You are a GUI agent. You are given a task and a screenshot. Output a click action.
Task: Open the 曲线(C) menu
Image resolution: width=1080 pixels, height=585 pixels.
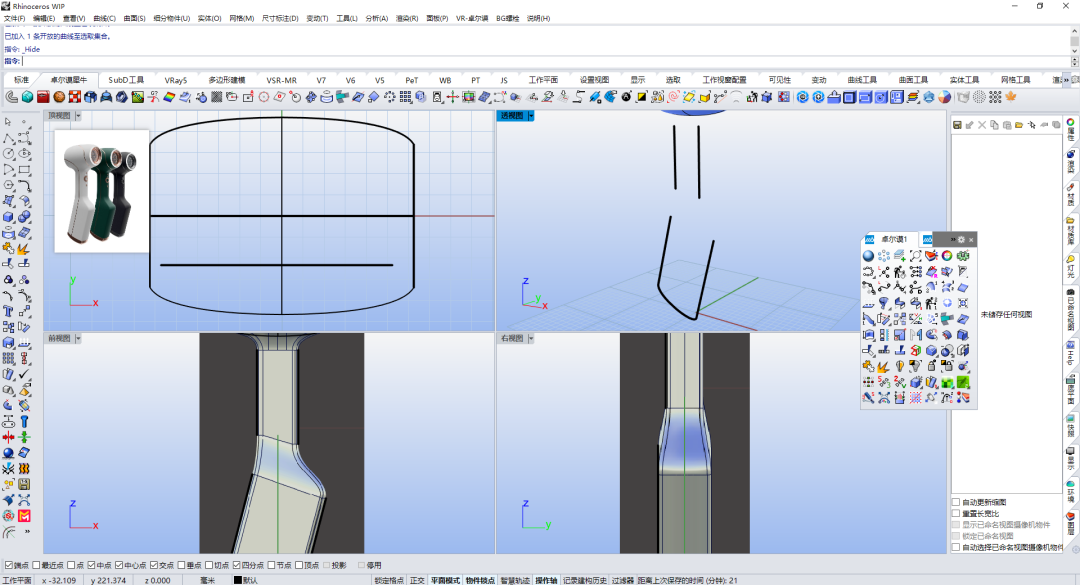pyautogui.click(x=105, y=18)
